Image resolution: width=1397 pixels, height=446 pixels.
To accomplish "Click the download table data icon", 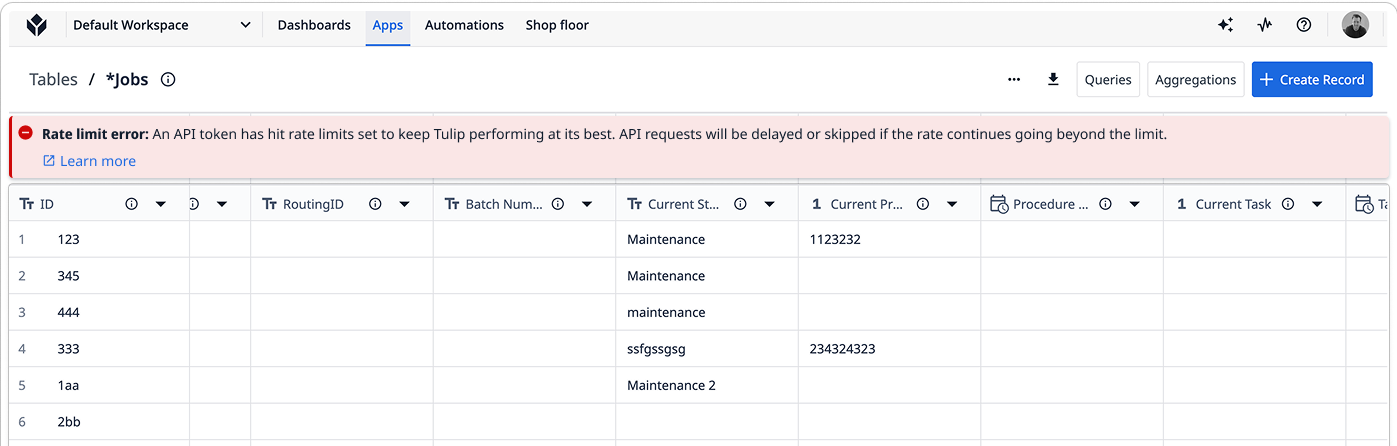I will click(x=1053, y=79).
